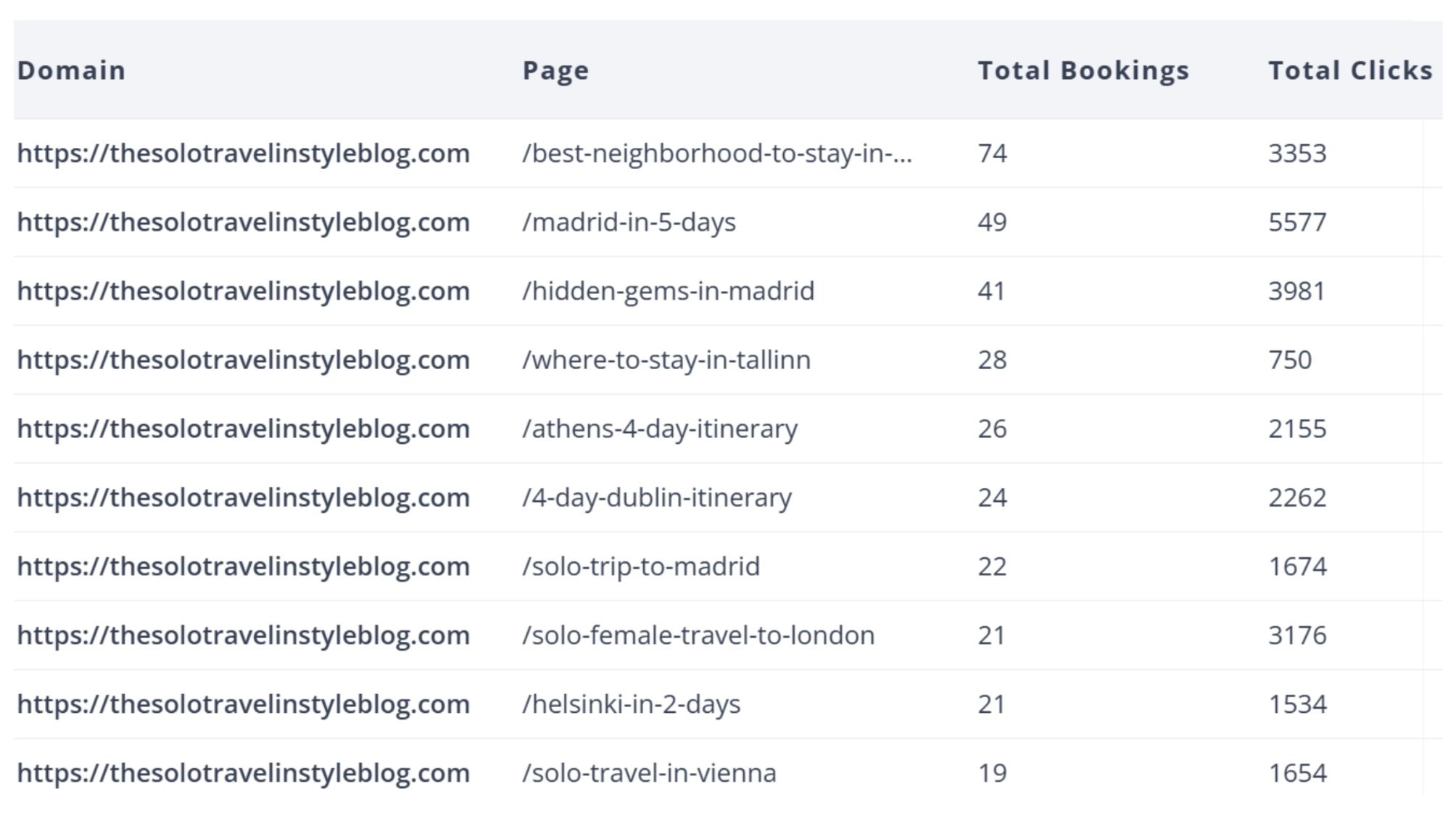The width and height of the screenshot is (1456, 837).
Task: Sort by the Domain column header
Action: pos(71,70)
